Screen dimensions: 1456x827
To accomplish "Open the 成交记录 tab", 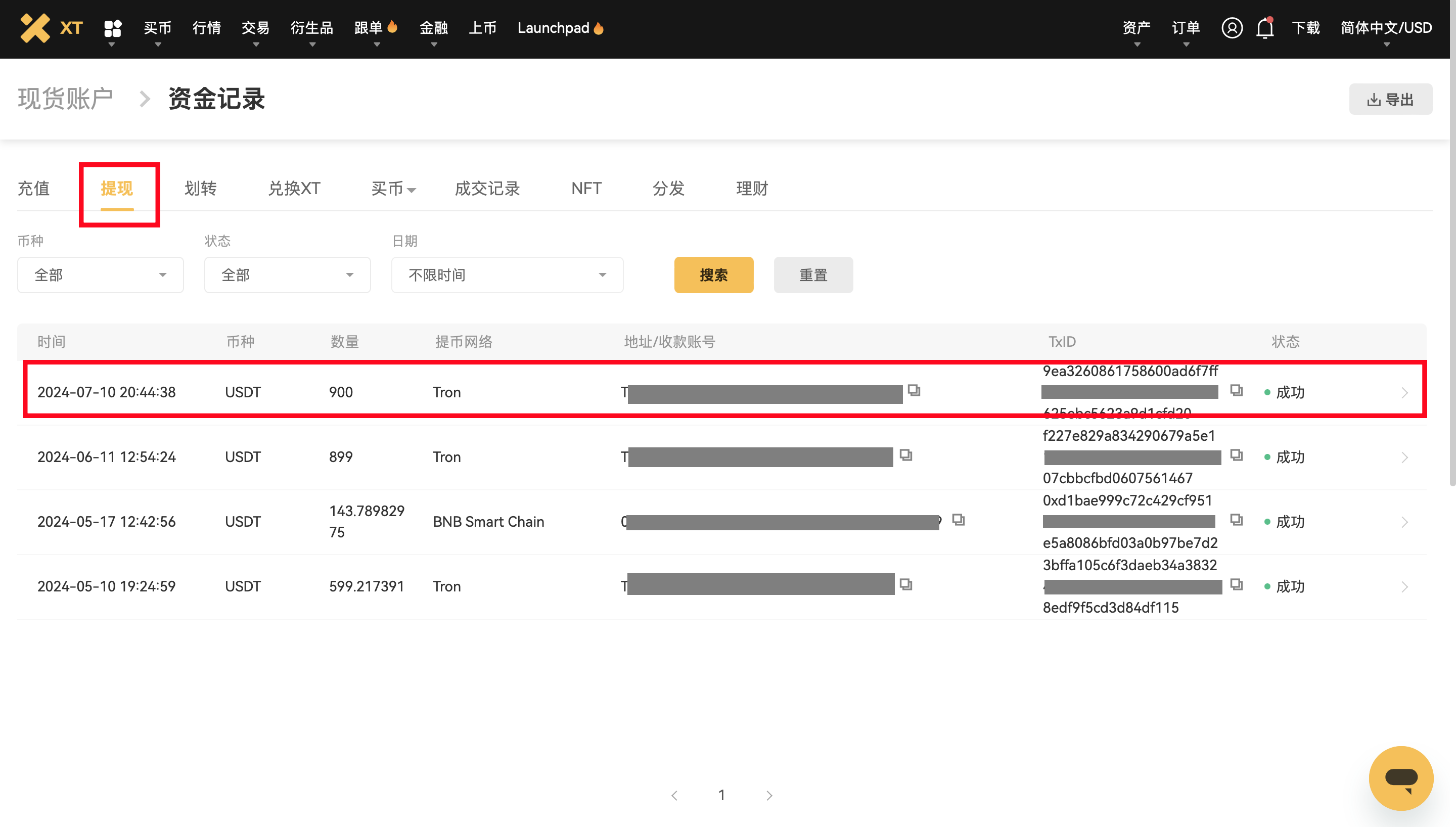I will 487,189.
